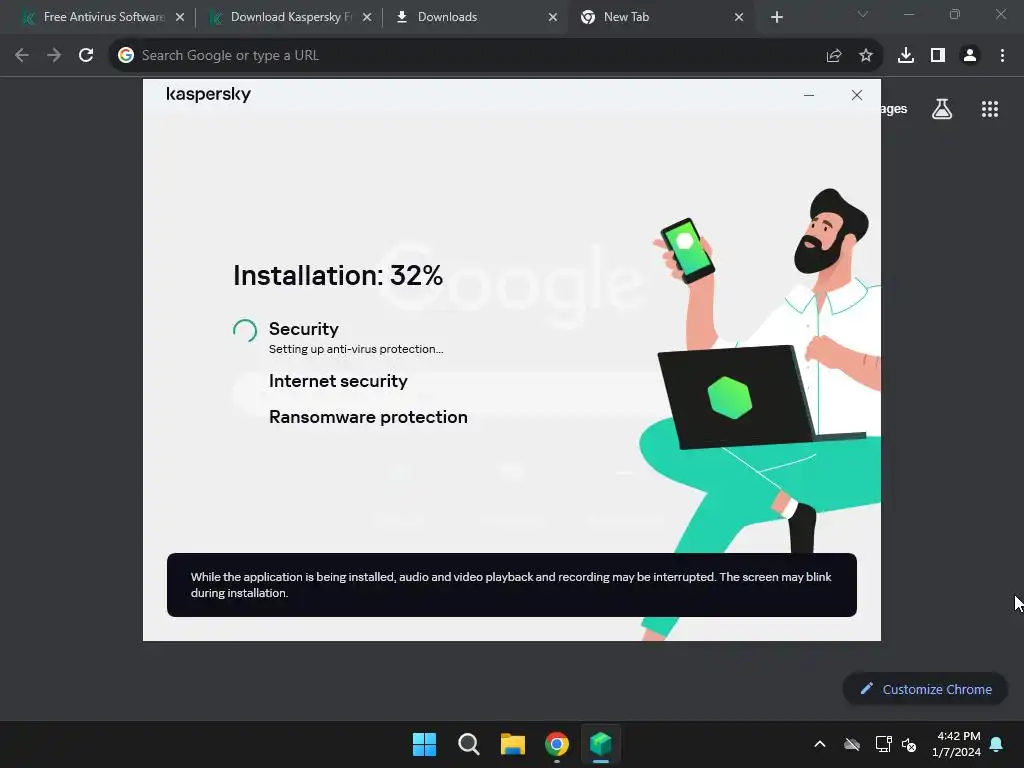Toggle the Chrome side panel icon
1024x768 pixels.
click(938, 56)
